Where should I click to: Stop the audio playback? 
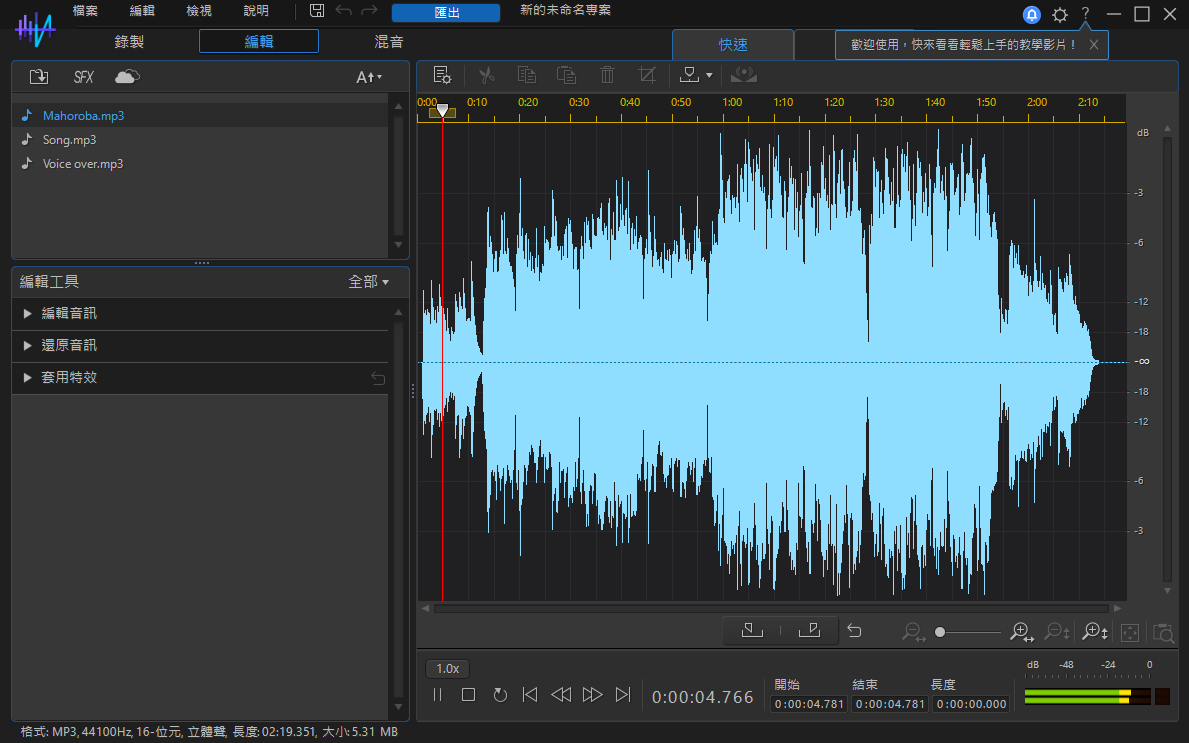[x=468, y=695]
